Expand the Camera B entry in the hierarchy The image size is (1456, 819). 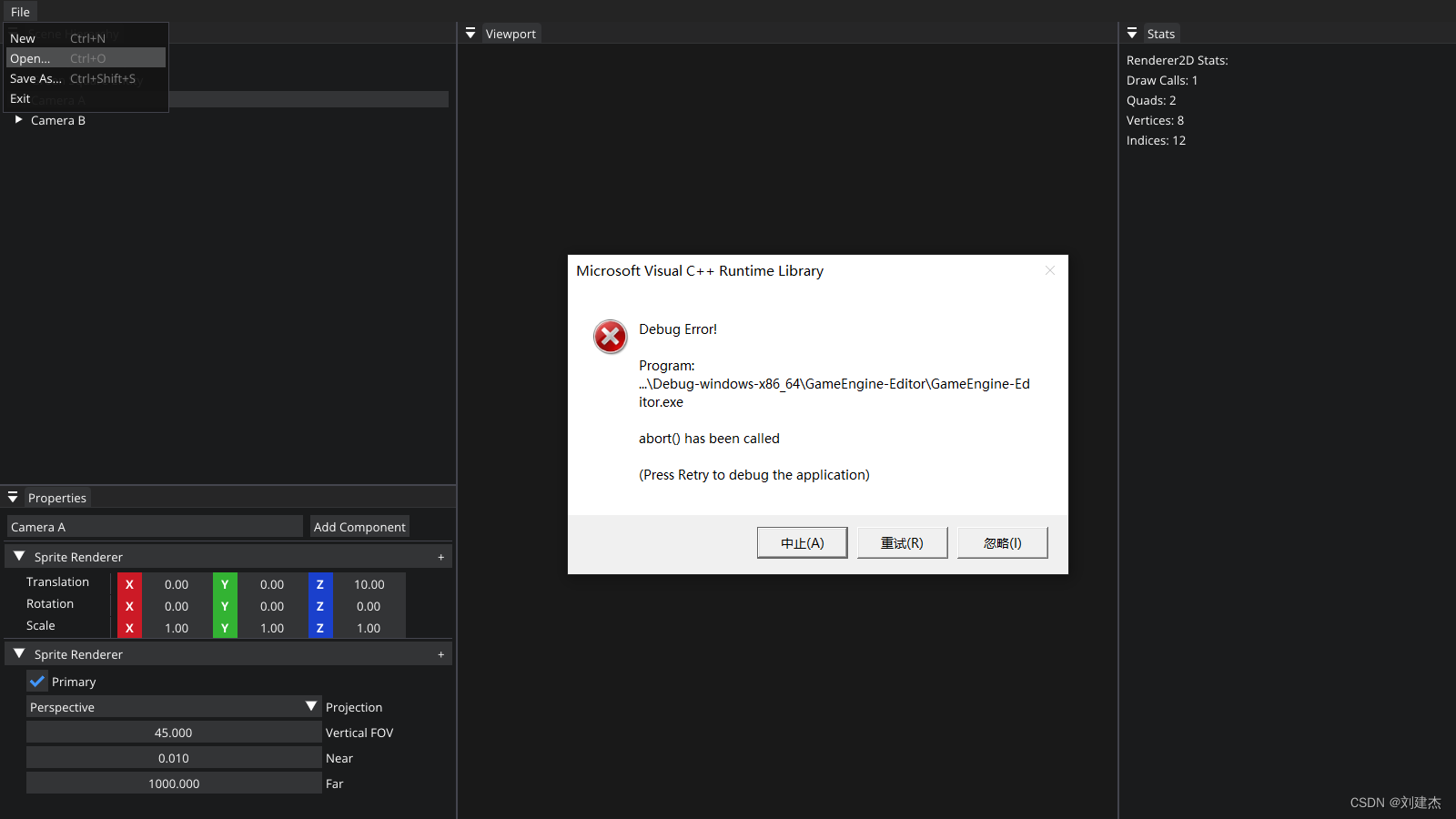pyautogui.click(x=19, y=119)
